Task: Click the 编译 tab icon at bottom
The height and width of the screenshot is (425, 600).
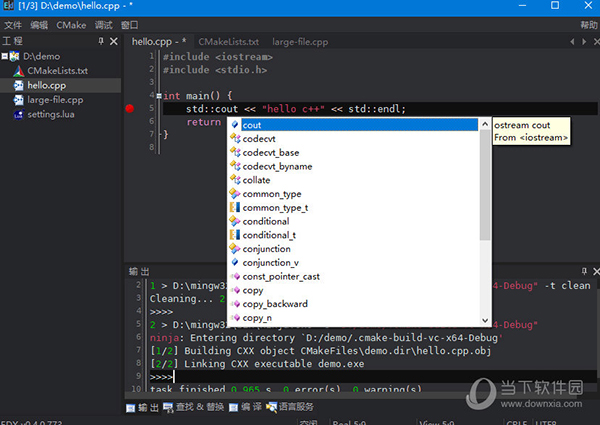Action: tap(233, 408)
